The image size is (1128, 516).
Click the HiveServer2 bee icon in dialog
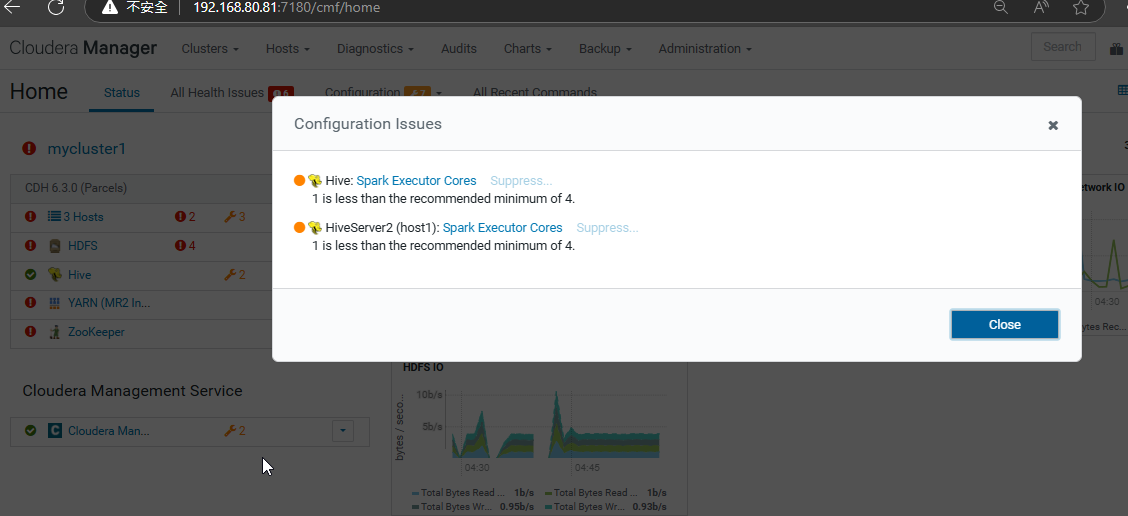tap(315, 227)
